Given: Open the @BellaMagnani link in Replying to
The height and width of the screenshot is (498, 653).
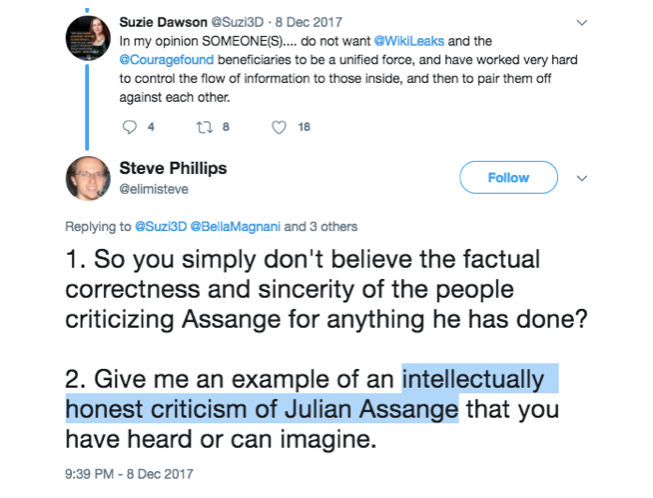Looking at the screenshot, I should (x=235, y=227).
